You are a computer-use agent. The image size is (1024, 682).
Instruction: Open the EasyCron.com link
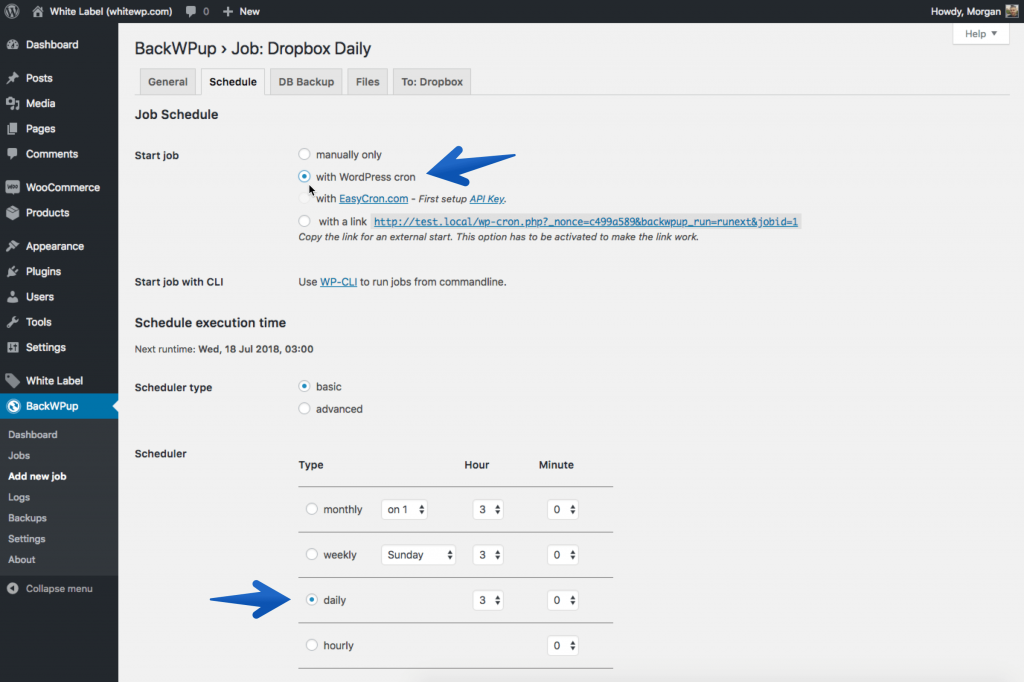(x=374, y=199)
